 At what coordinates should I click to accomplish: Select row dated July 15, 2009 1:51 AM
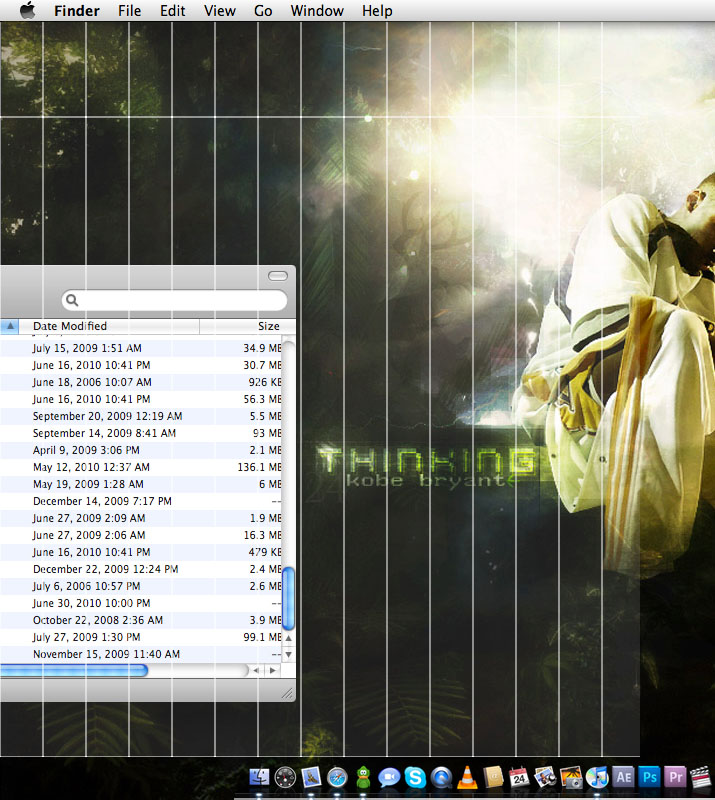pos(141,348)
